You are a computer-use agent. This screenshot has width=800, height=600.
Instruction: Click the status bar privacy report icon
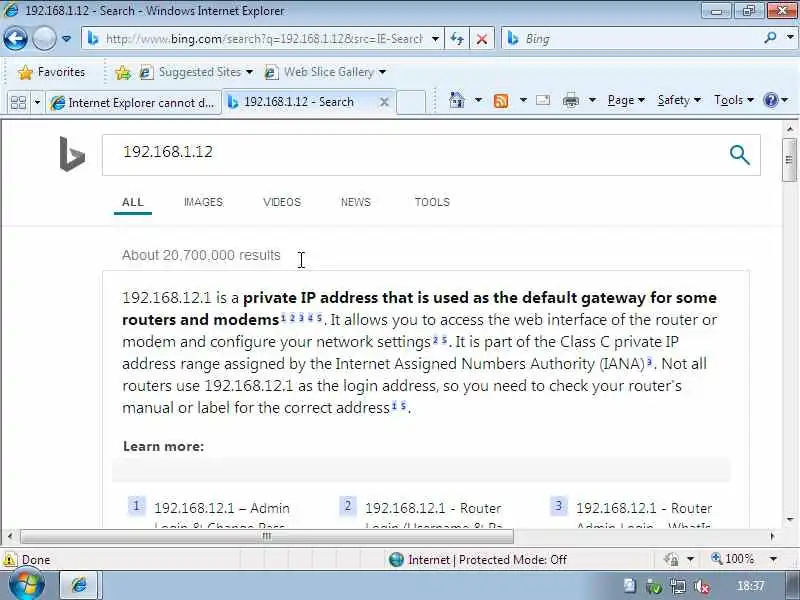(671, 560)
